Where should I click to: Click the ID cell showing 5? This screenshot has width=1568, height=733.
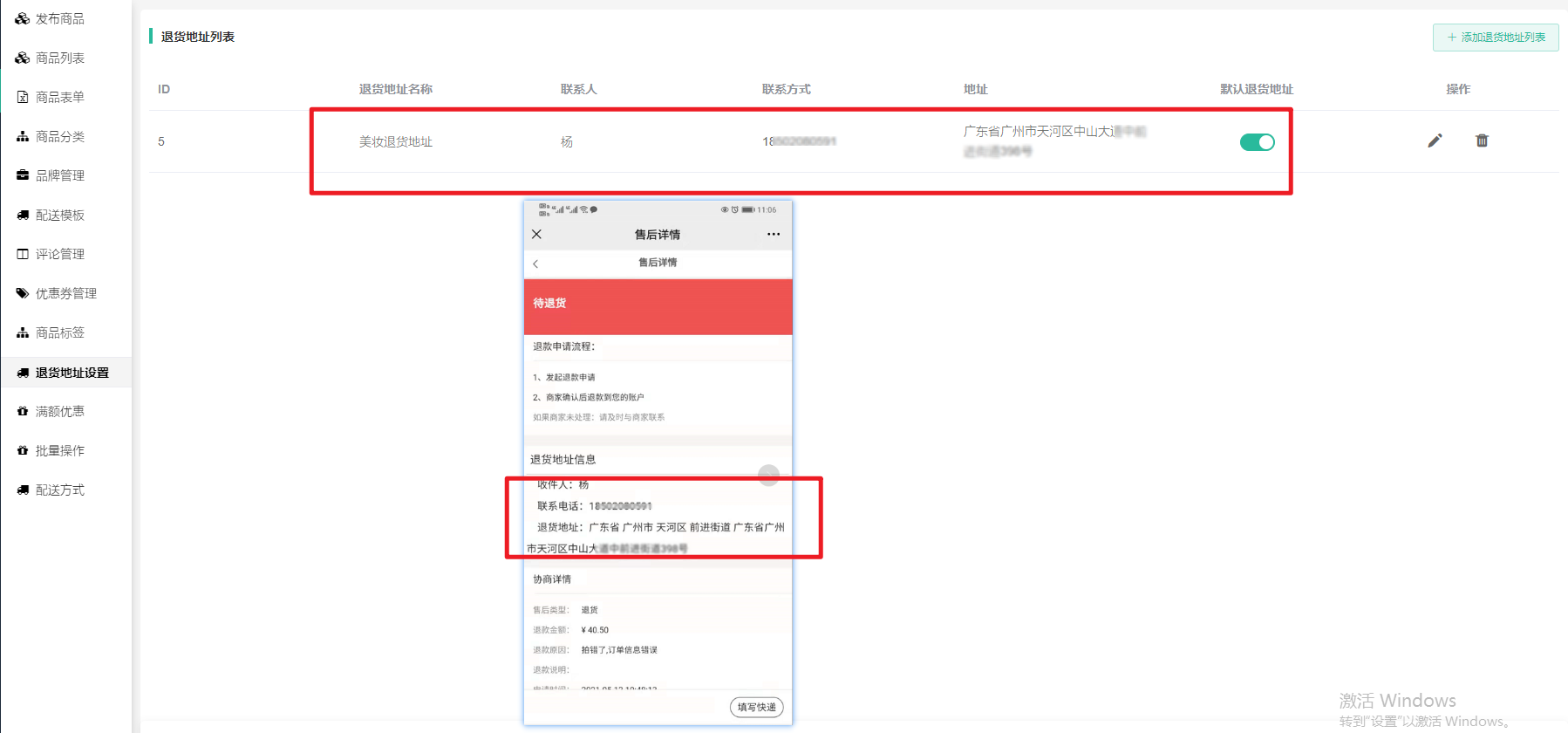point(161,141)
